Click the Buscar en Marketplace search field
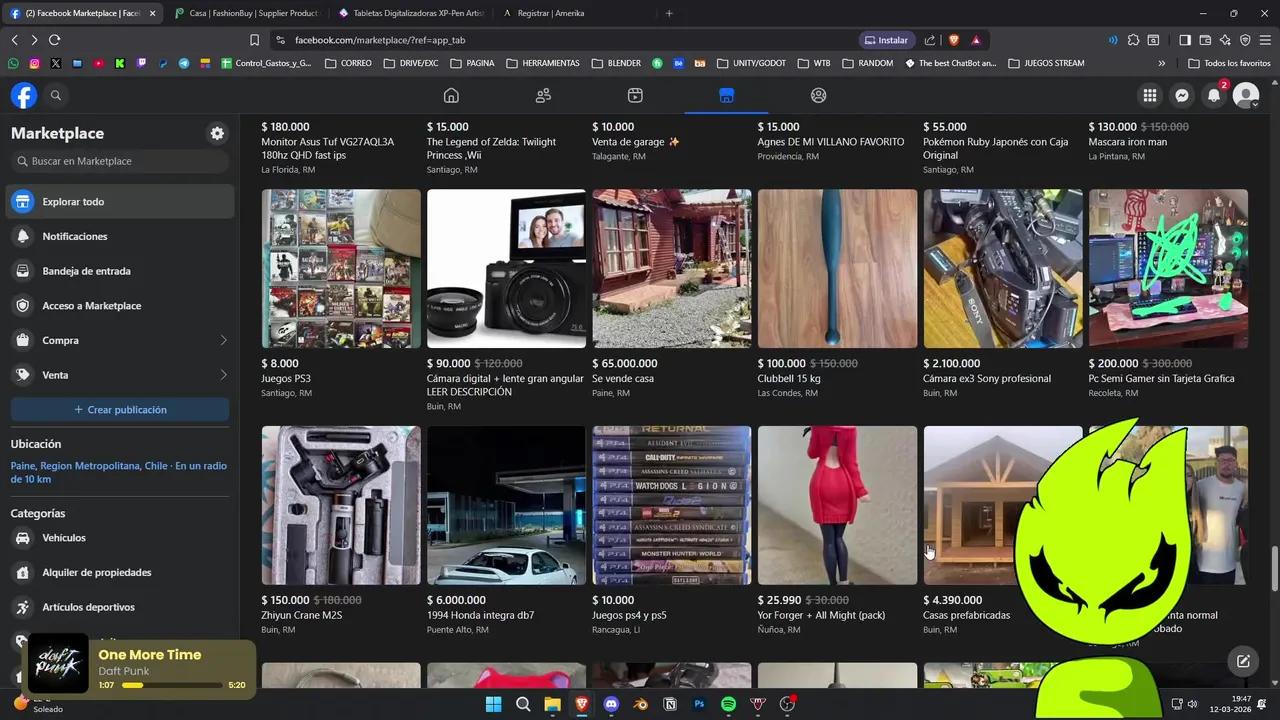This screenshot has height=720, width=1280. click(120, 161)
